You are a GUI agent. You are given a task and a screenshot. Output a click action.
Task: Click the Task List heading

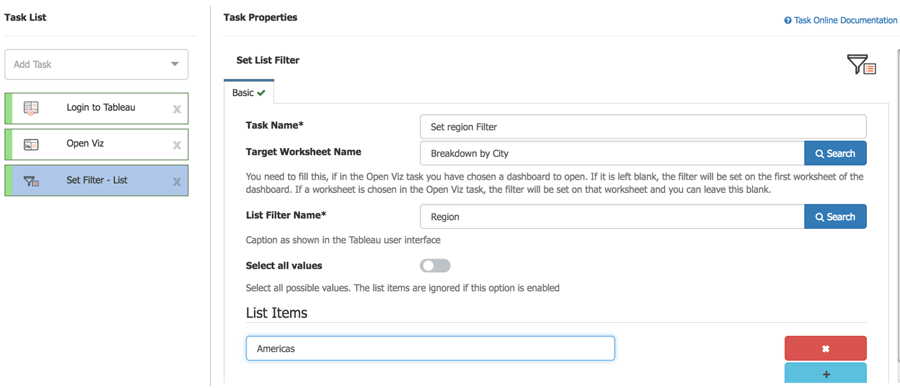coord(25,17)
